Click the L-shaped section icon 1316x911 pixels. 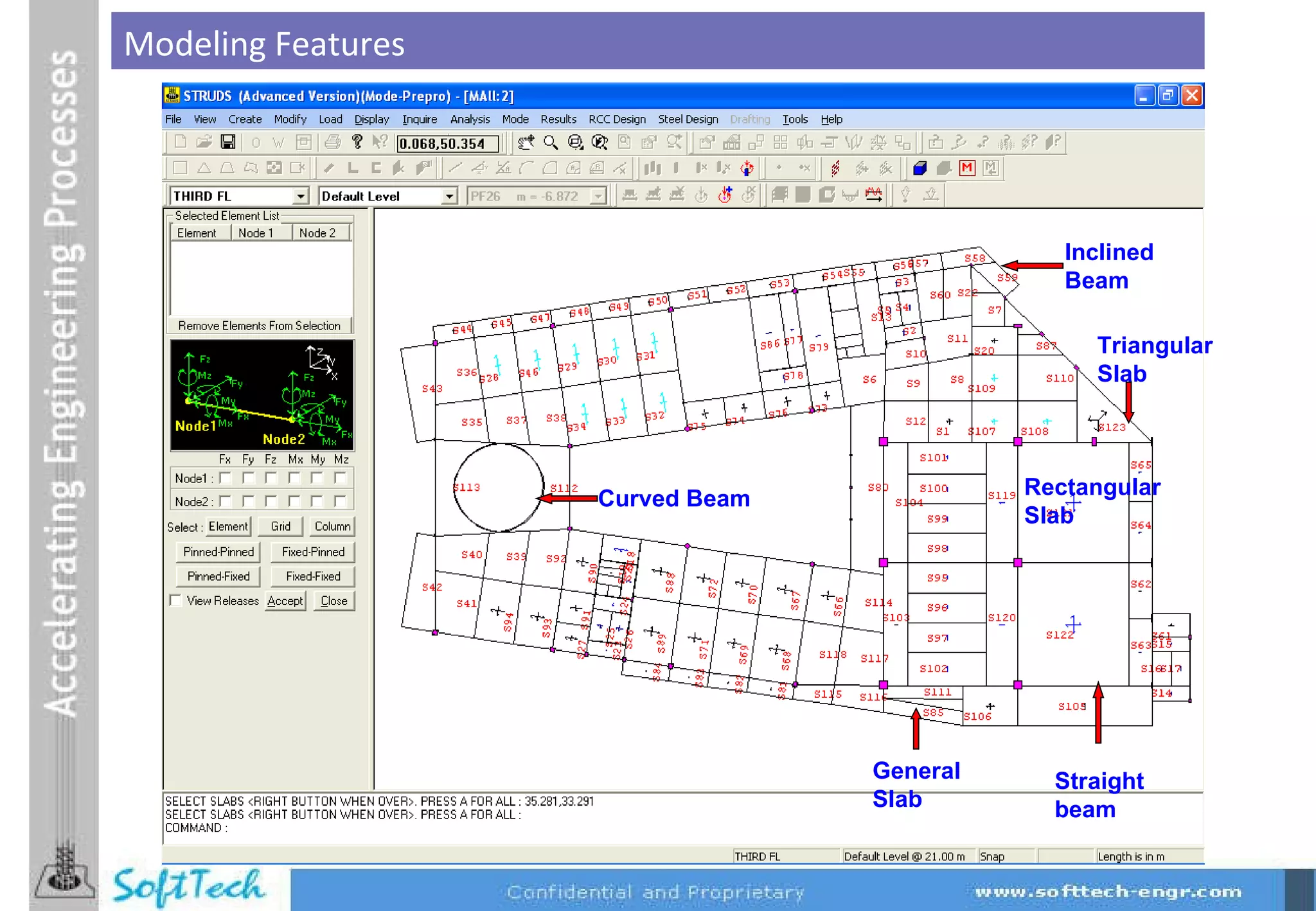click(353, 168)
